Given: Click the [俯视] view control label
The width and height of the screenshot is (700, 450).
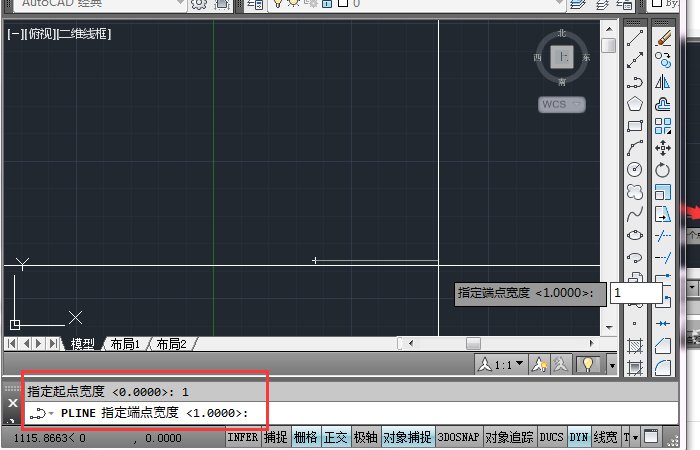Looking at the screenshot, I should point(41,34).
